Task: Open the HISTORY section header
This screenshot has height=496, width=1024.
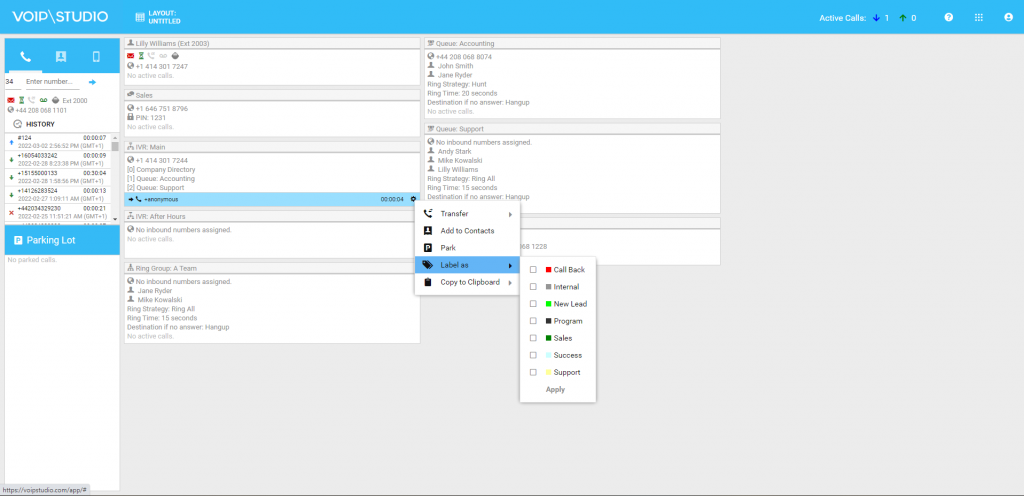Action: (40, 124)
